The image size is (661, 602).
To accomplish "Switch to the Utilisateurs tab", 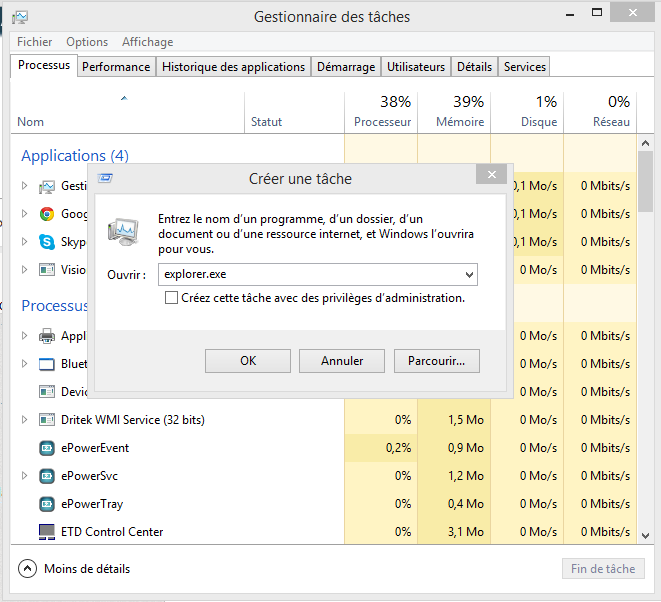I will tap(416, 67).
